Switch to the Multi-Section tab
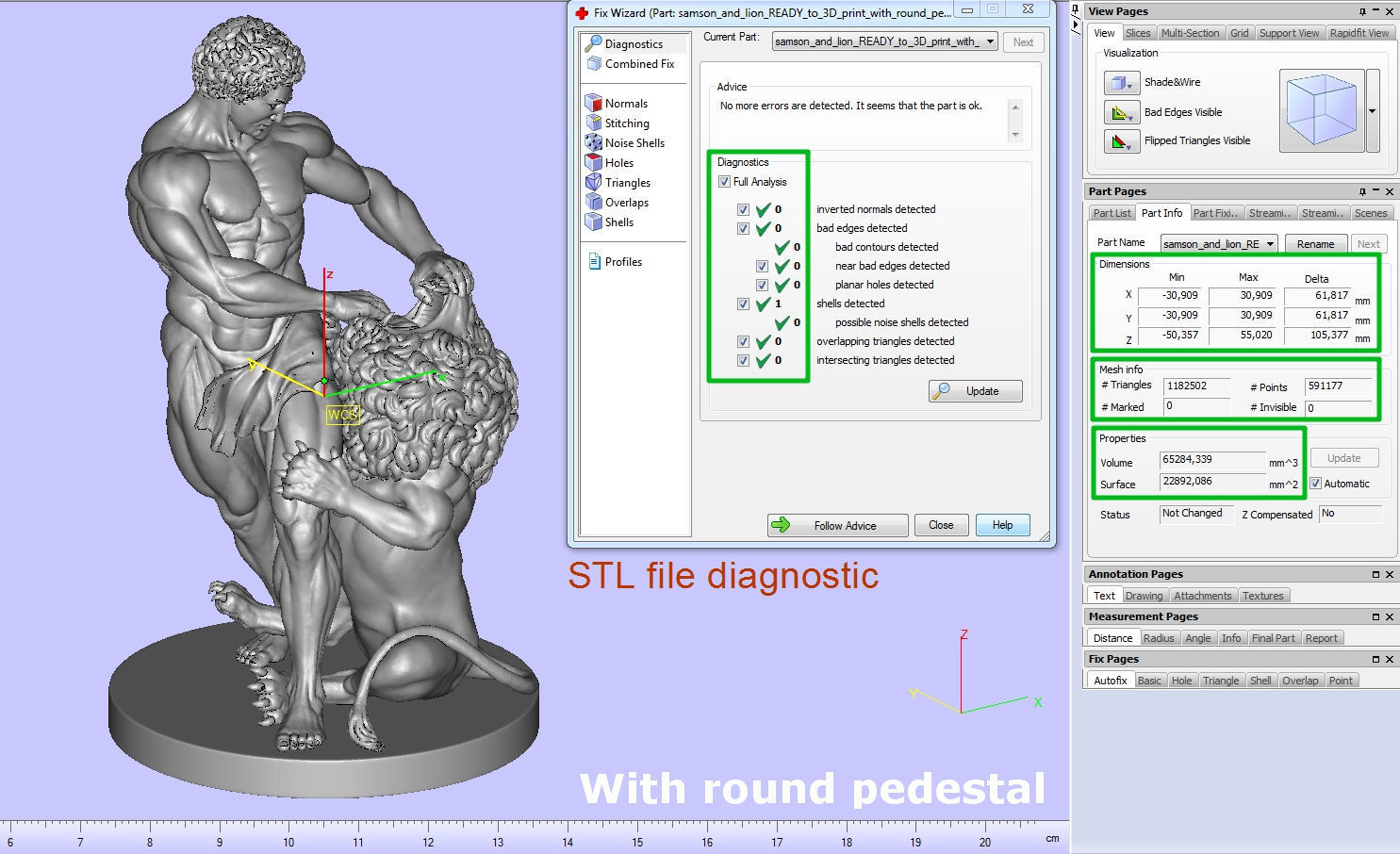The height and width of the screenshot is (854, 1400). pos(1190,33)
